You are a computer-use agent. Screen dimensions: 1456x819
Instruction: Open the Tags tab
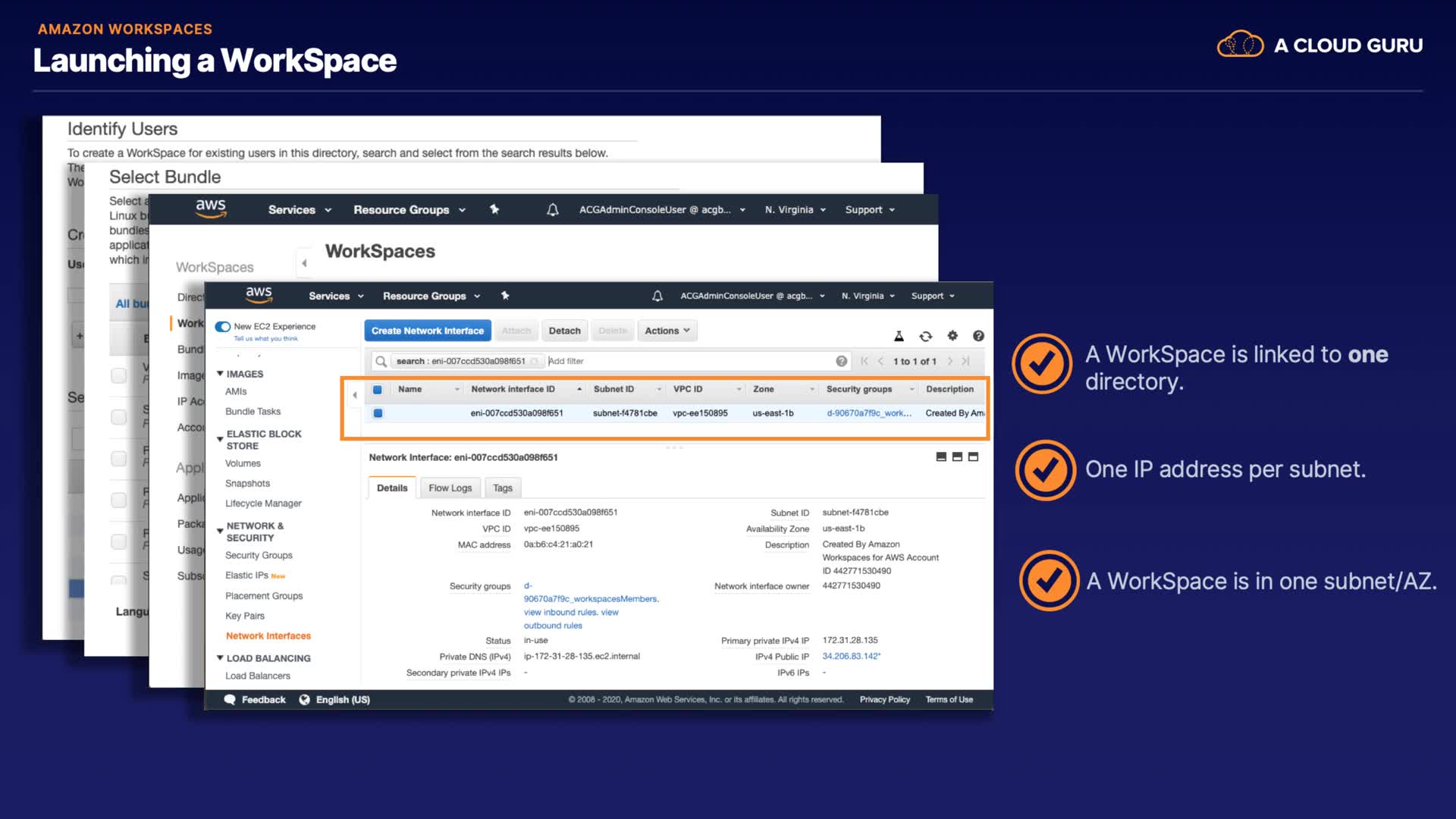[x=502, y=488]
